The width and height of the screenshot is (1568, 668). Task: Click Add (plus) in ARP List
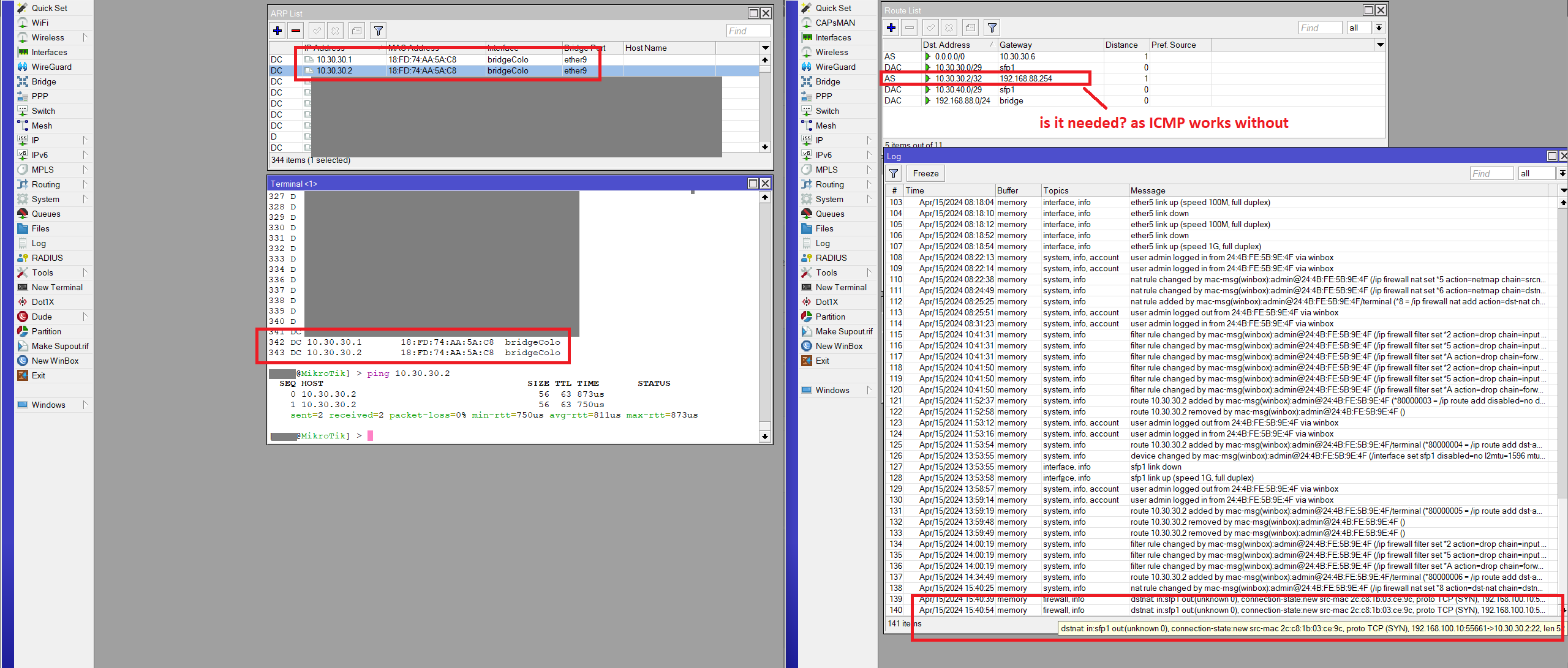pos(277,31)
